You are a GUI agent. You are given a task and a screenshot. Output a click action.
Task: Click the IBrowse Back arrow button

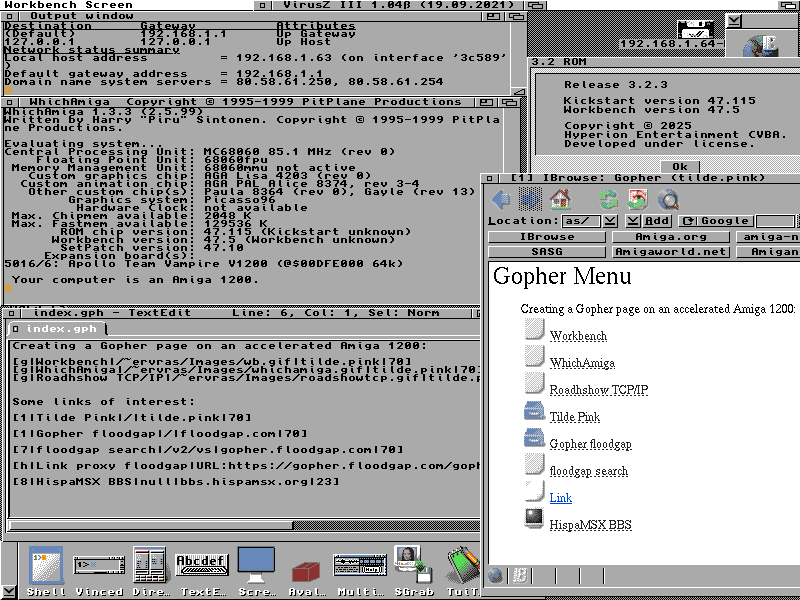click(x=502, y=199)
